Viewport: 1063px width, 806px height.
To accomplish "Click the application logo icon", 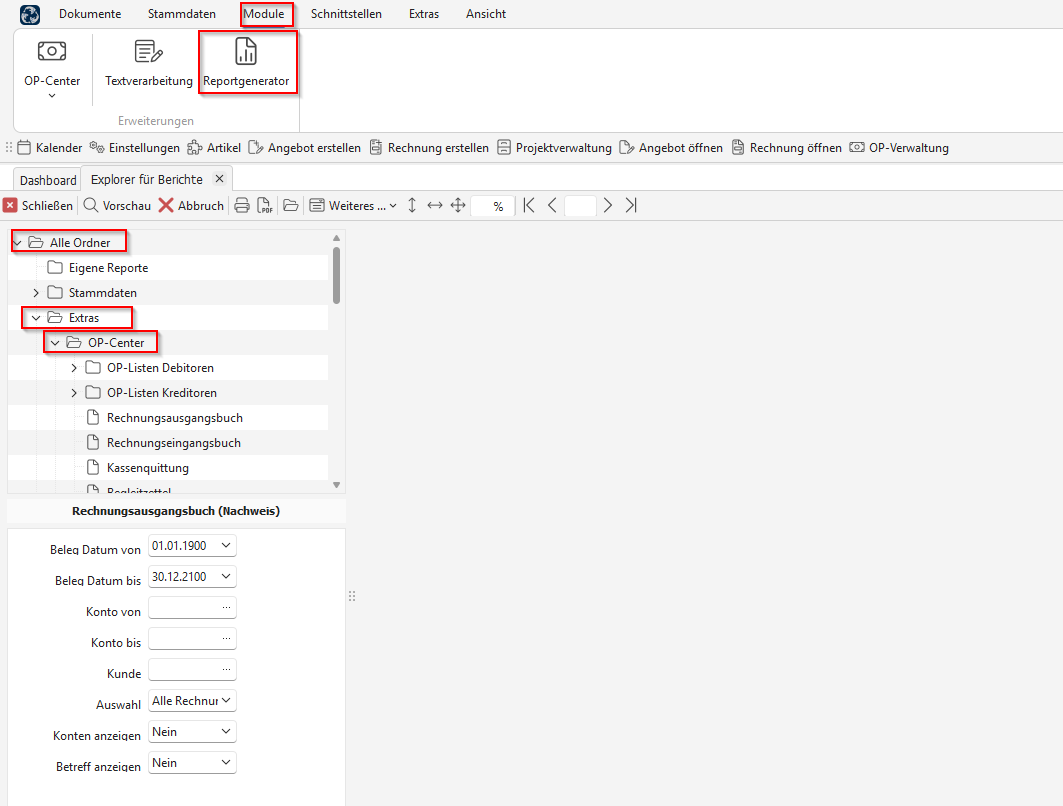I will [30, 14].
